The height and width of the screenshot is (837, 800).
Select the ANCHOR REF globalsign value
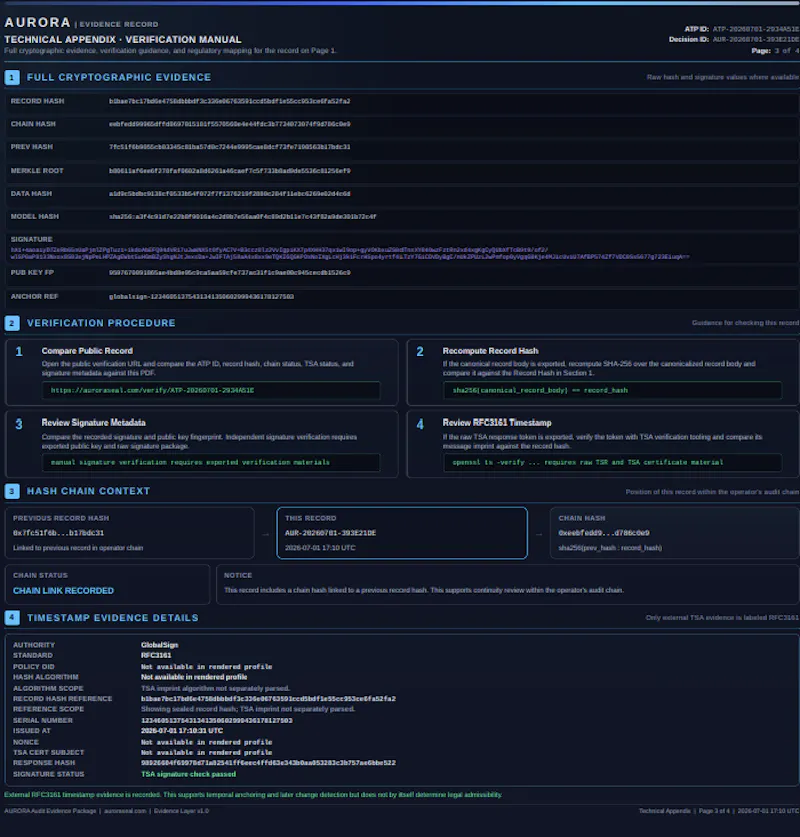coord(201,296)
